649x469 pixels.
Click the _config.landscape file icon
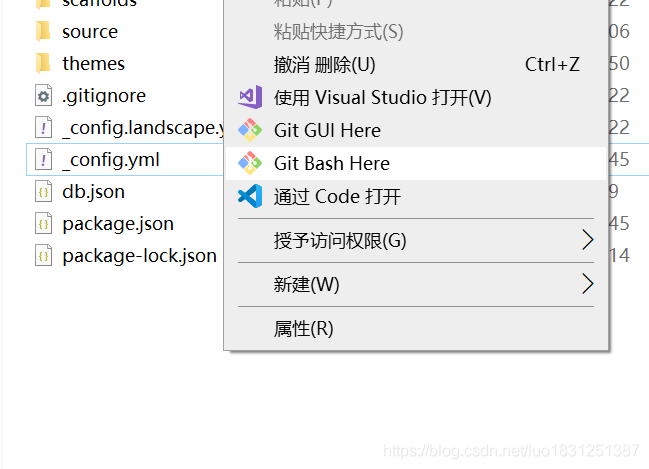point(43,127)
